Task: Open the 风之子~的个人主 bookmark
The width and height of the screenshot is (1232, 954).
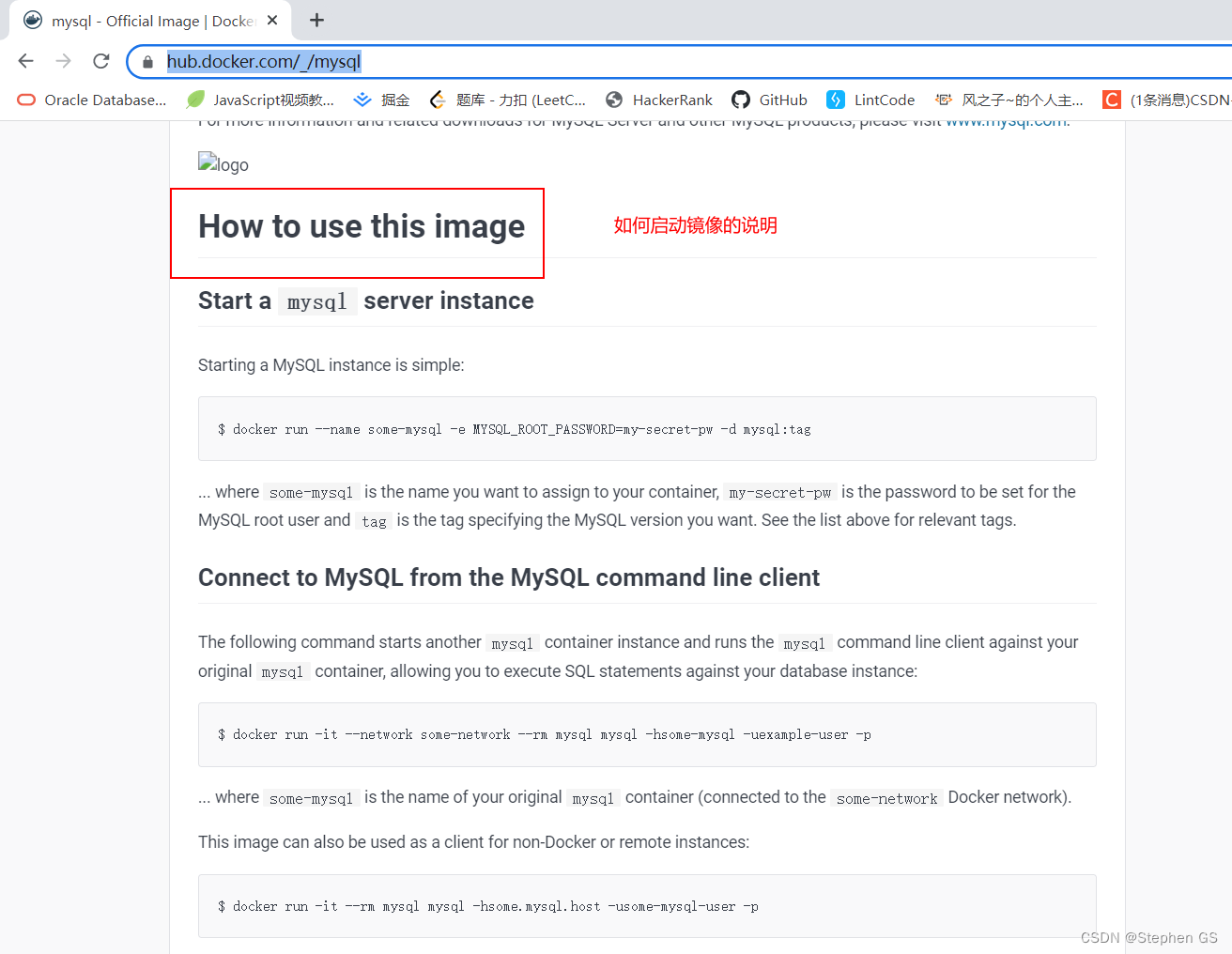Action: tap(1009, 100)
